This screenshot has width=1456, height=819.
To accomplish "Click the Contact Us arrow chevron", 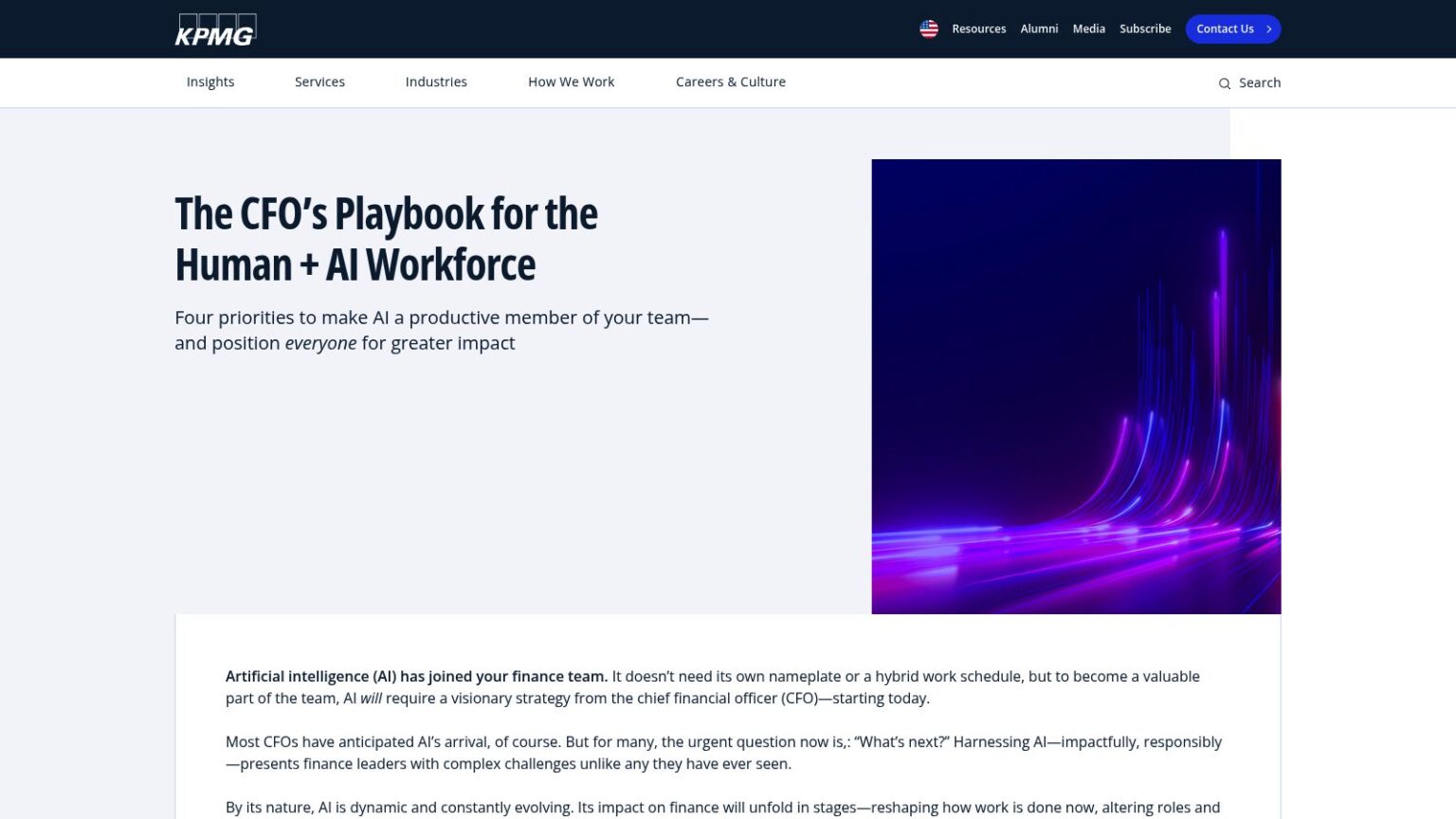I will 1268,29.
